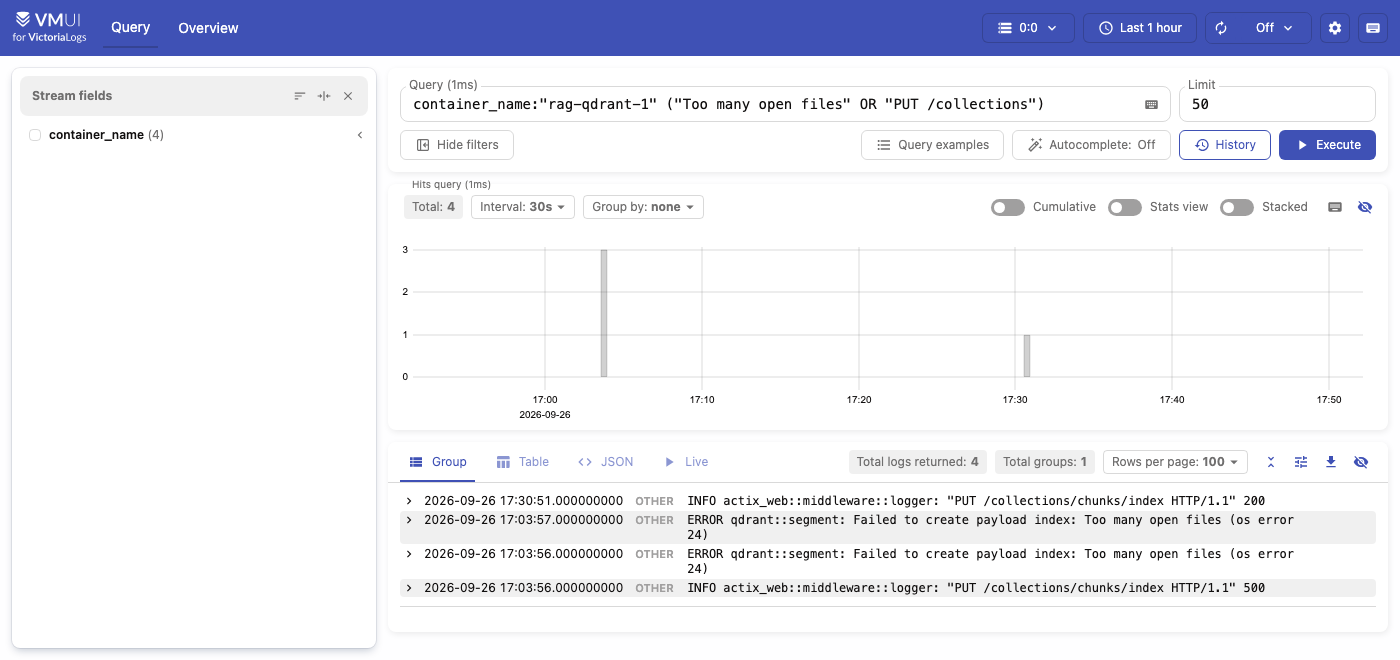Click the 17:03 histogram bar
Screen dimensions: 1400x660
tap(604, 313)
